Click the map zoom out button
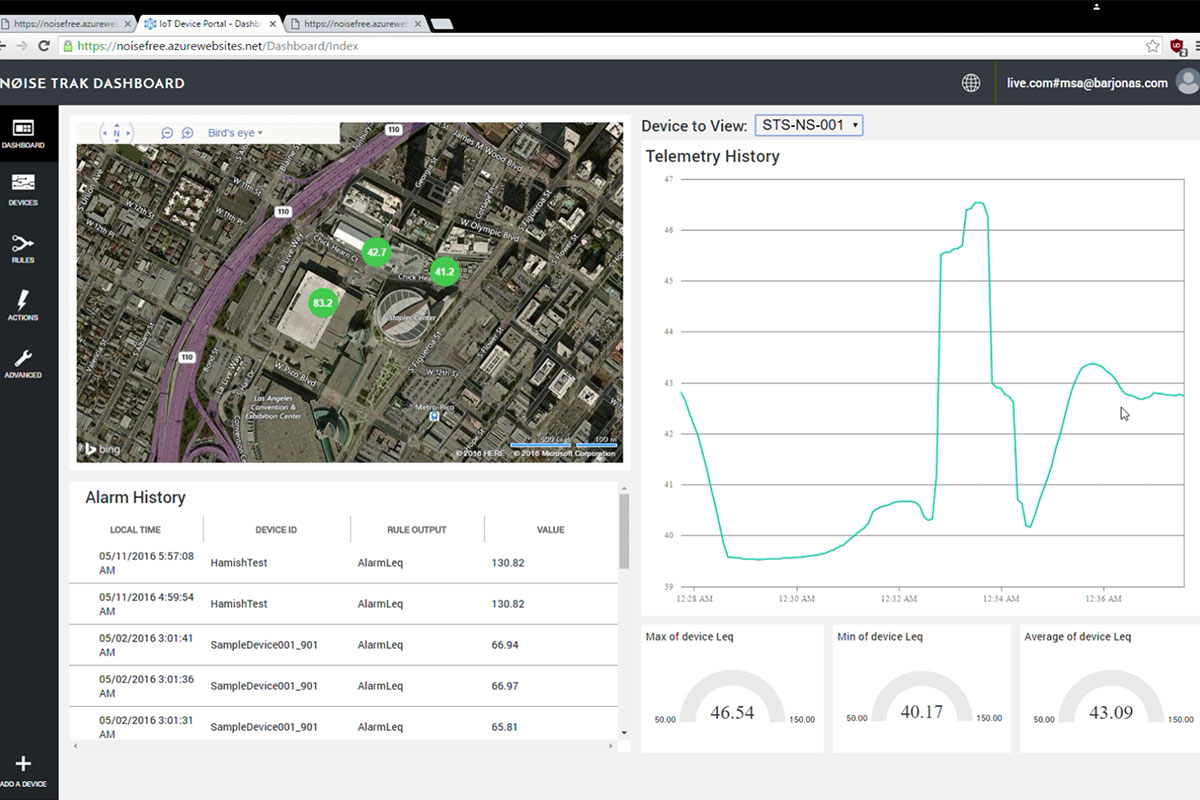The width and height of the screenshot is (1200, 800). pyautogui.click(x=167, y=133)
